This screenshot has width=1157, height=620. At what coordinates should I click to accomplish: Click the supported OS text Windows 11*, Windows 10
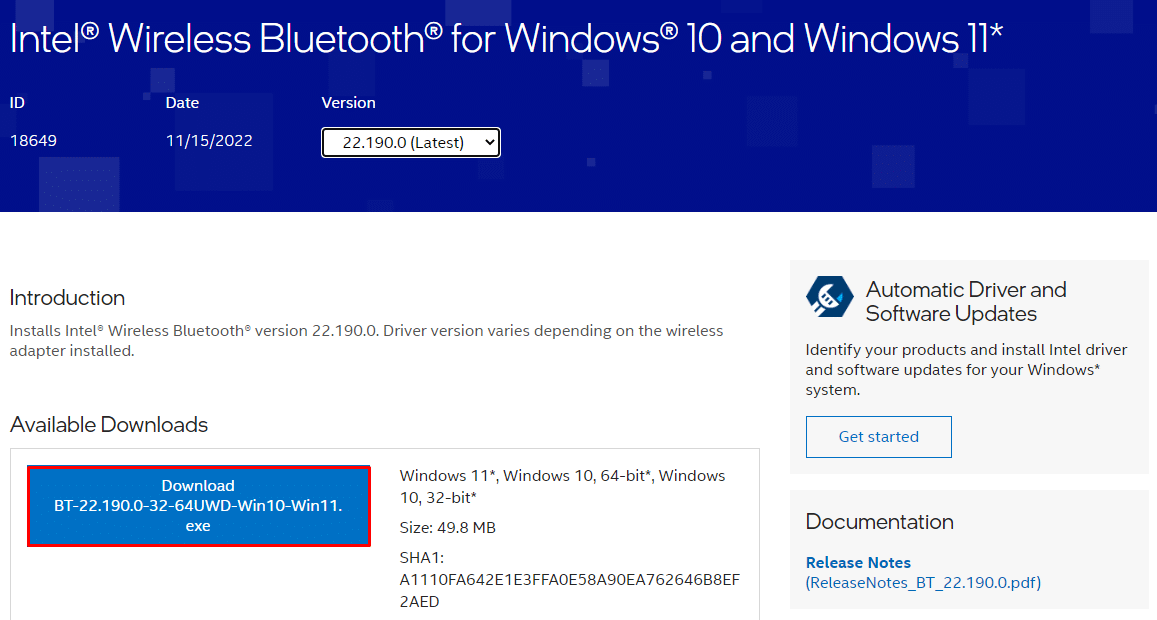(562, 486)
